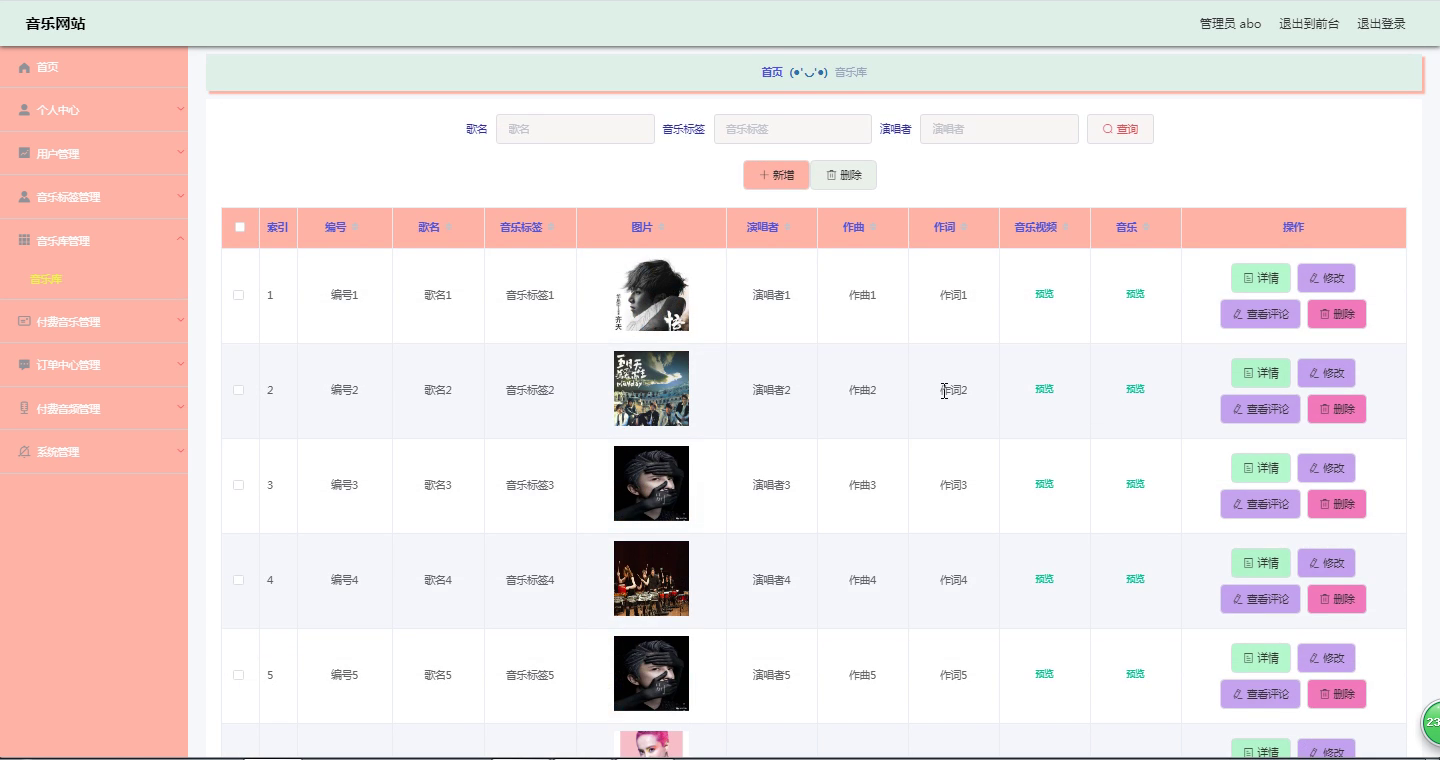
Task: Focus the 歌名 search field
Action: pos(575,129)
